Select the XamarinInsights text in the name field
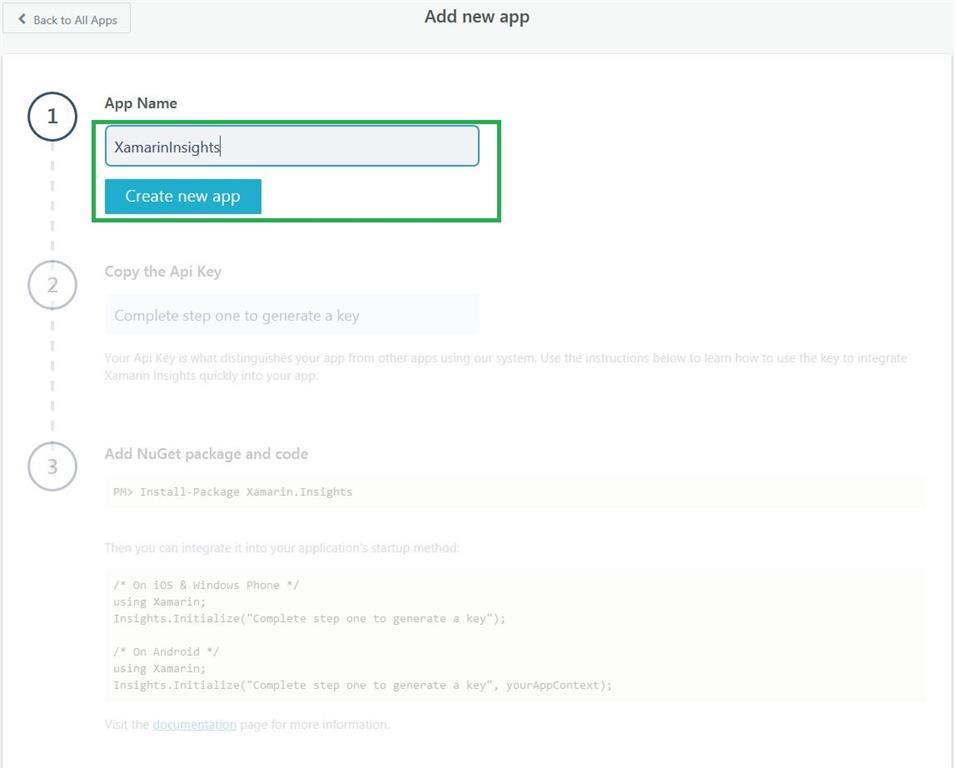The image size is (955, 768). pos(168,146)
